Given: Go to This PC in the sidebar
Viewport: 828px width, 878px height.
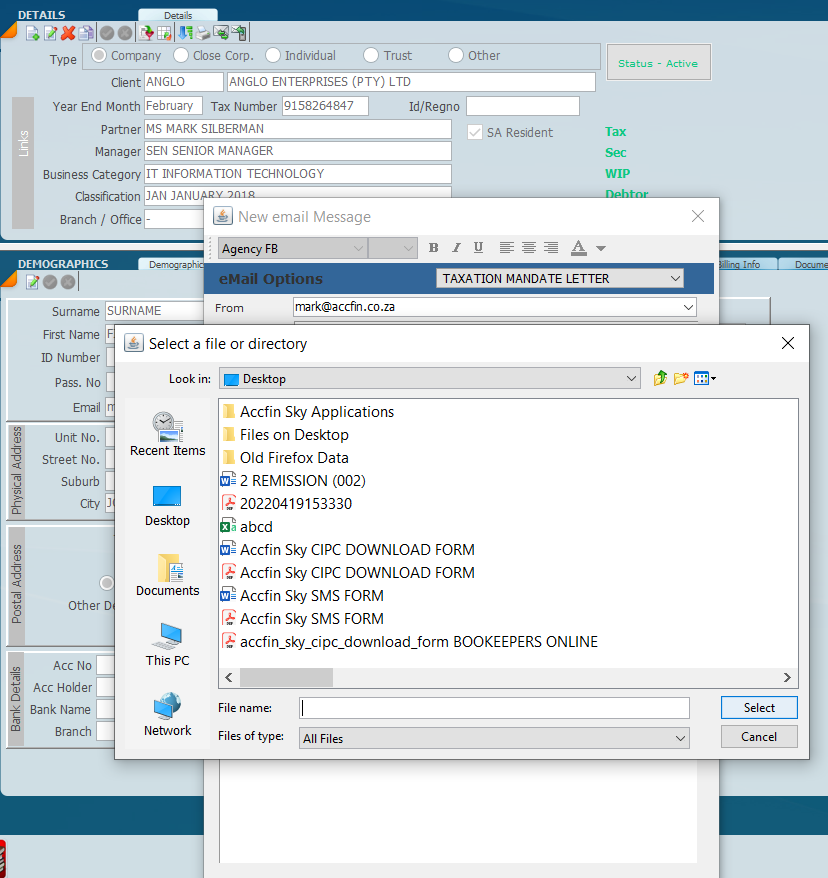Looking at the screenshot, I should [x=167, y=644].
